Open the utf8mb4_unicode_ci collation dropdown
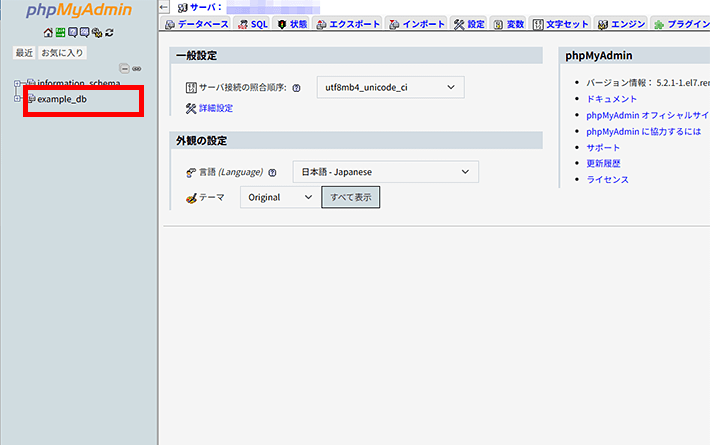Screen dimensions: 710x445 point(390,87)
